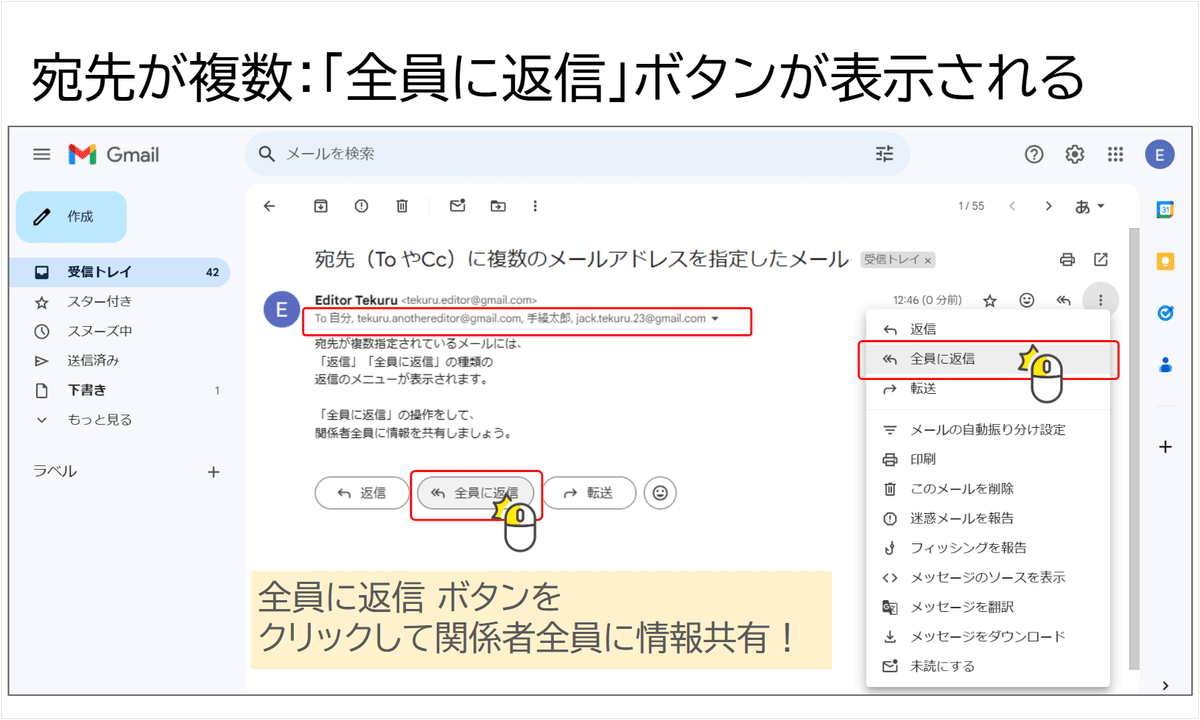Open the Google apps grid launcher
This screenshot has height=720, width=1200.
click(1115, 154)
